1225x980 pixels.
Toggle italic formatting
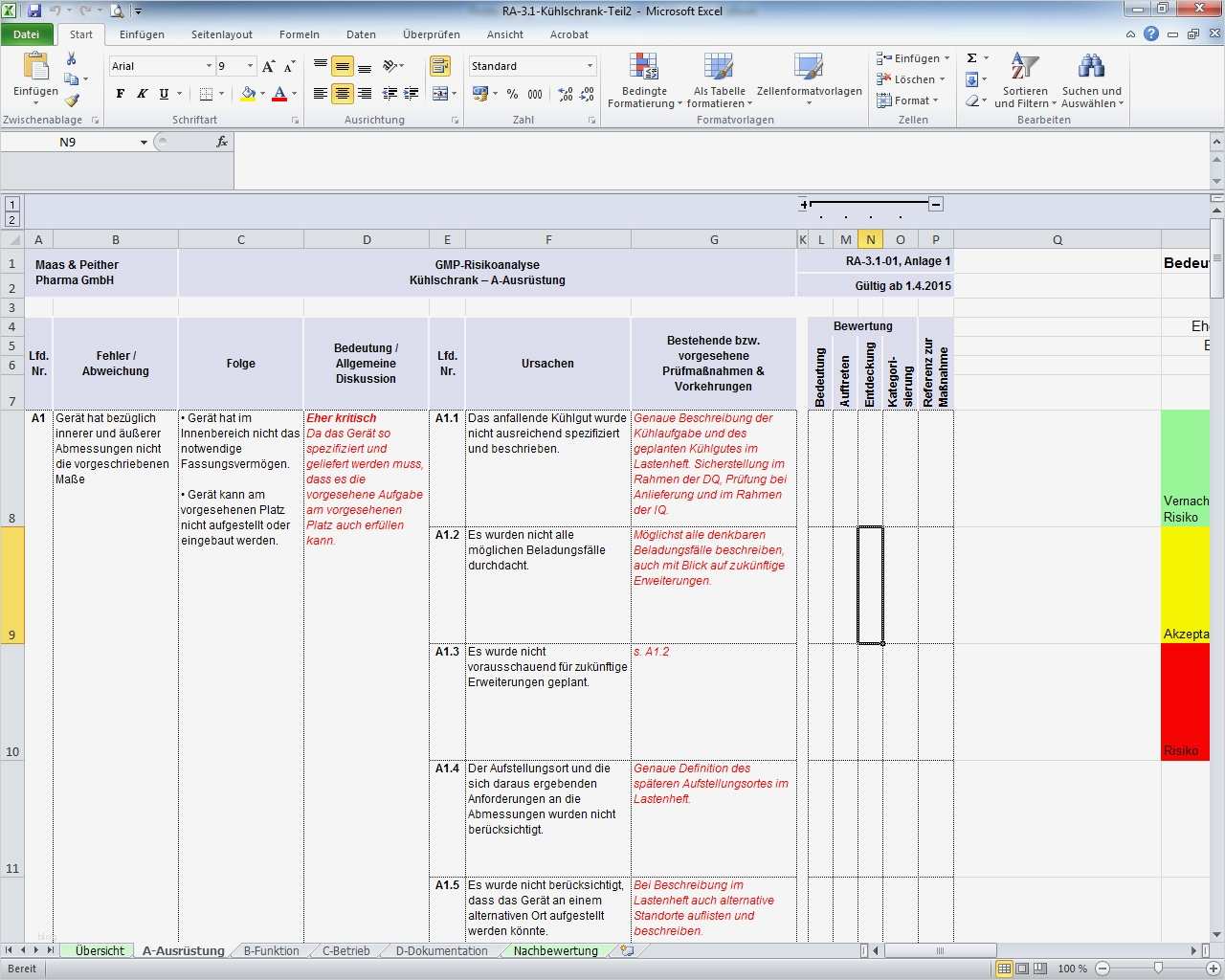click(x=141, y=94)
